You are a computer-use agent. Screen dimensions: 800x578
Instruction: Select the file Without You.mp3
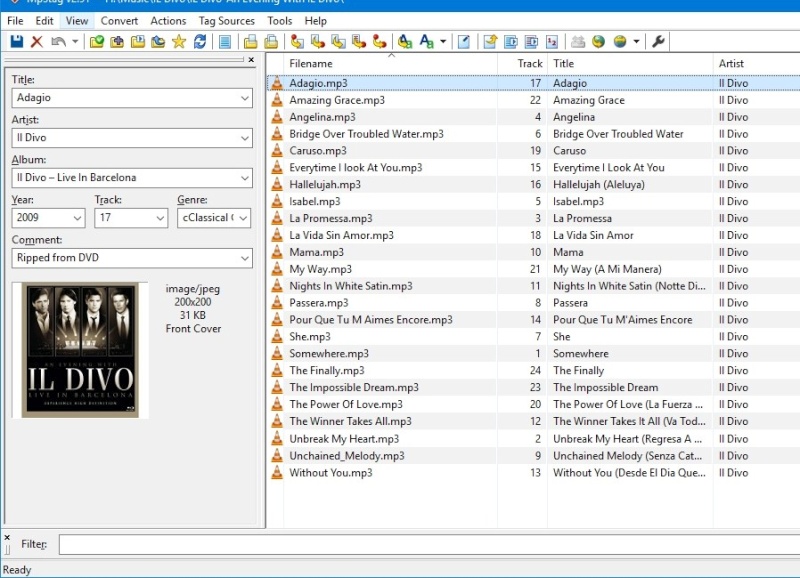[331, 472]
